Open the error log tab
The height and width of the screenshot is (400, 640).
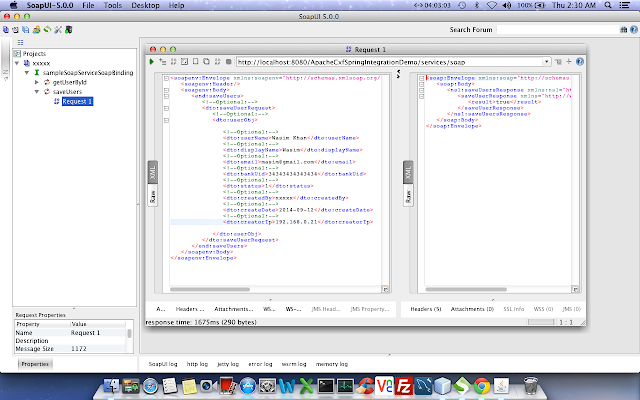click(x=260, y=364)
